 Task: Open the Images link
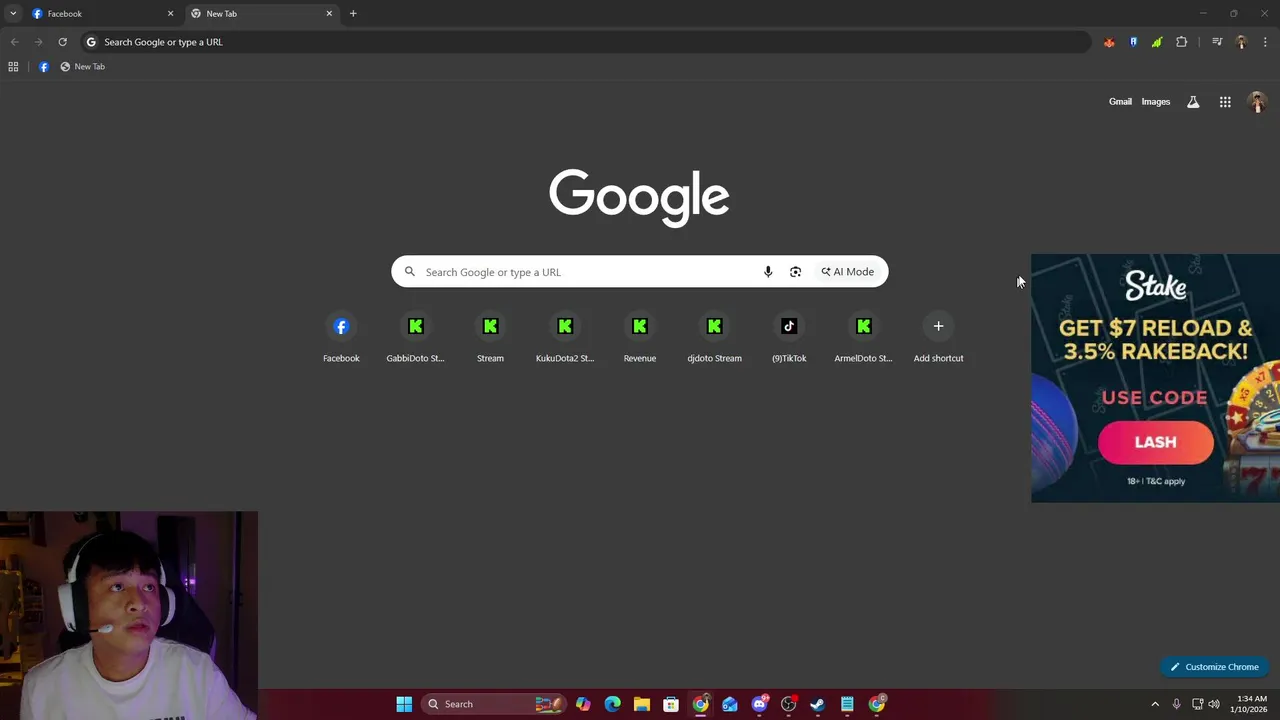pyautogui.click(x=1155, y=102)
